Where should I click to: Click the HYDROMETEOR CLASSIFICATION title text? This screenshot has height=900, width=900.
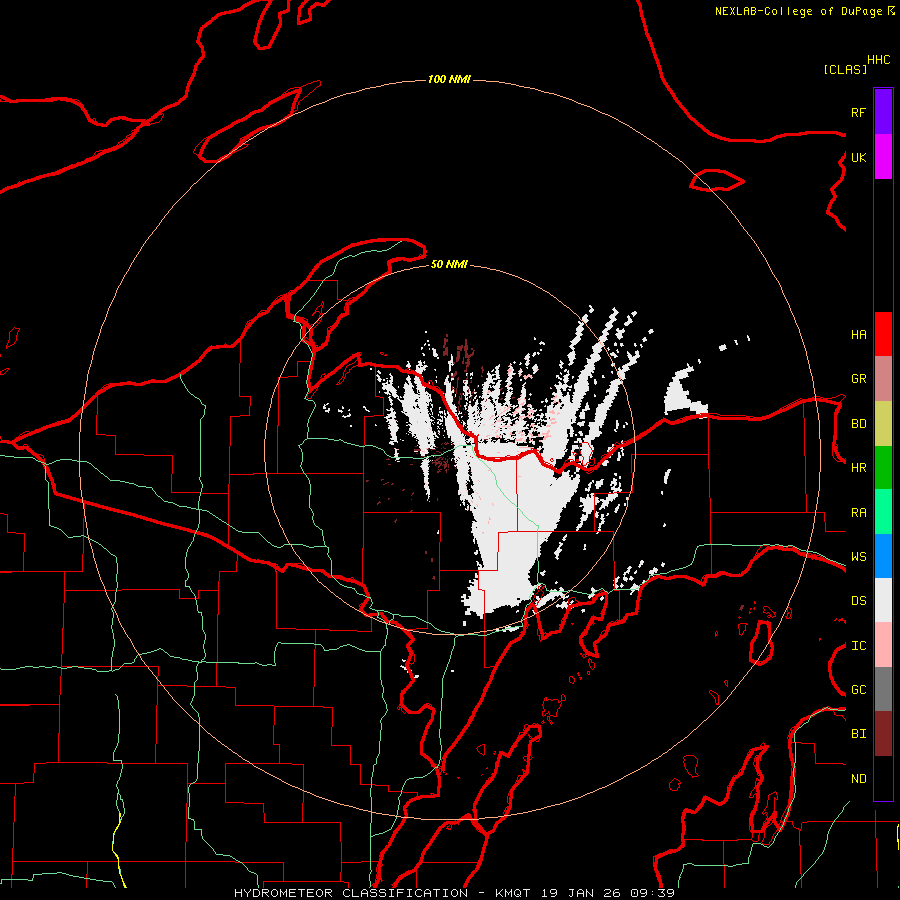351,893
